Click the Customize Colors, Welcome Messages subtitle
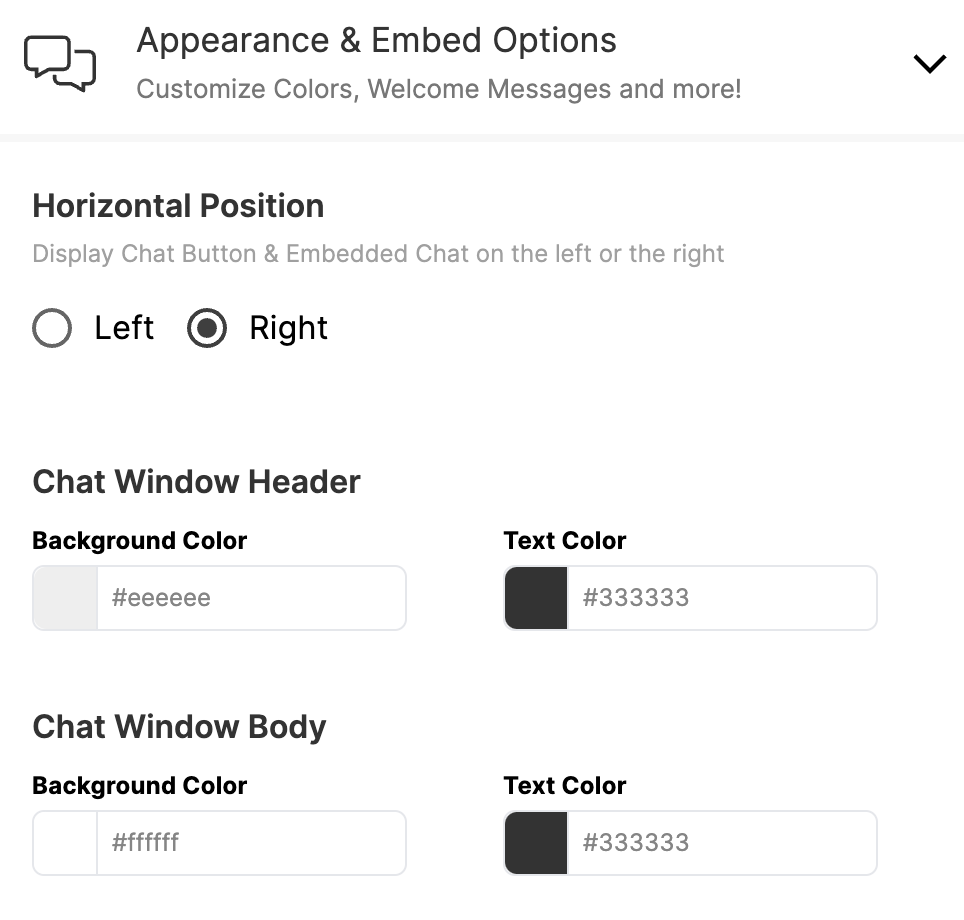 (x=438, y=89)
